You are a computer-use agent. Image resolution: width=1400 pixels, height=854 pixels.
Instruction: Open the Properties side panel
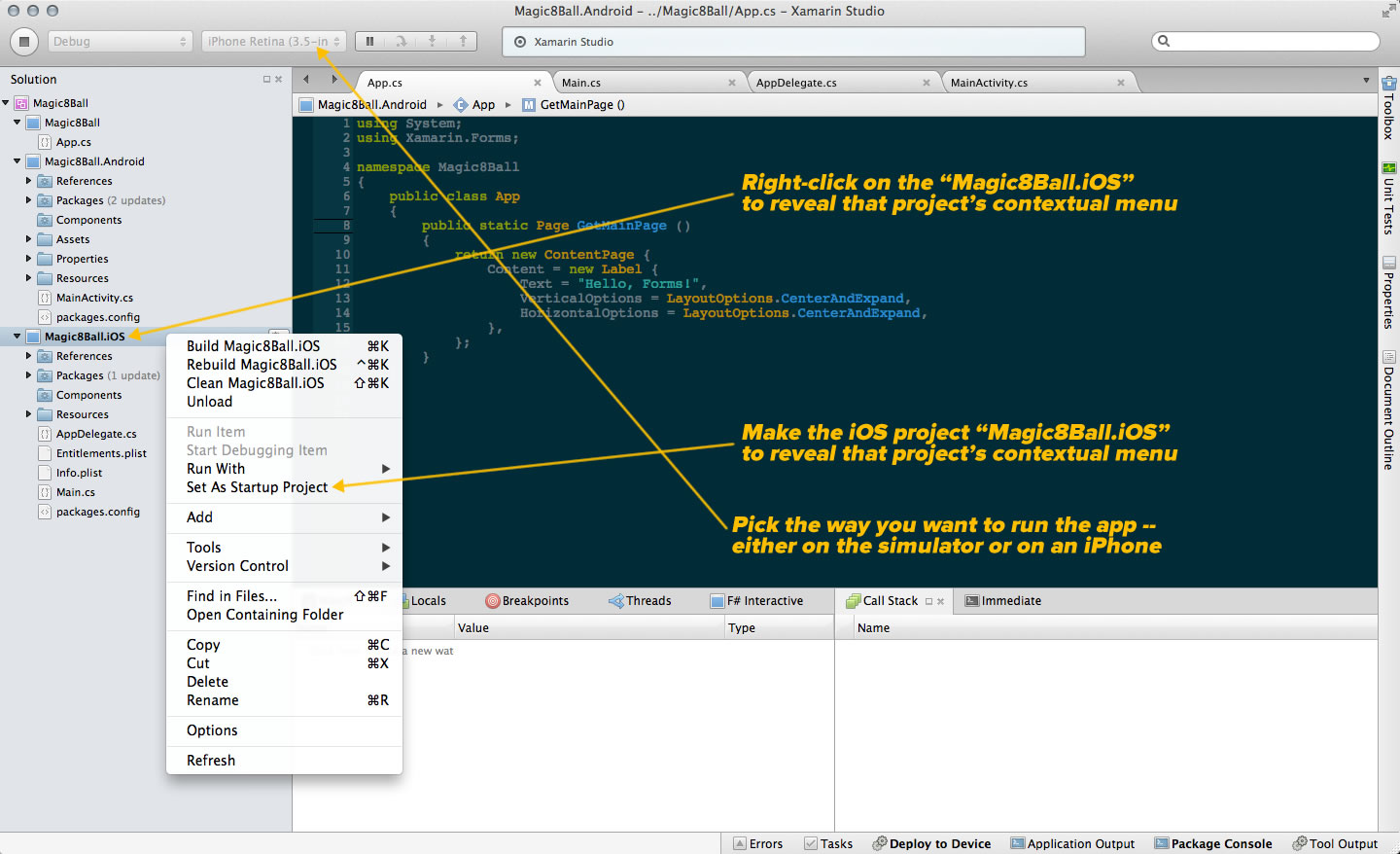1388,292
